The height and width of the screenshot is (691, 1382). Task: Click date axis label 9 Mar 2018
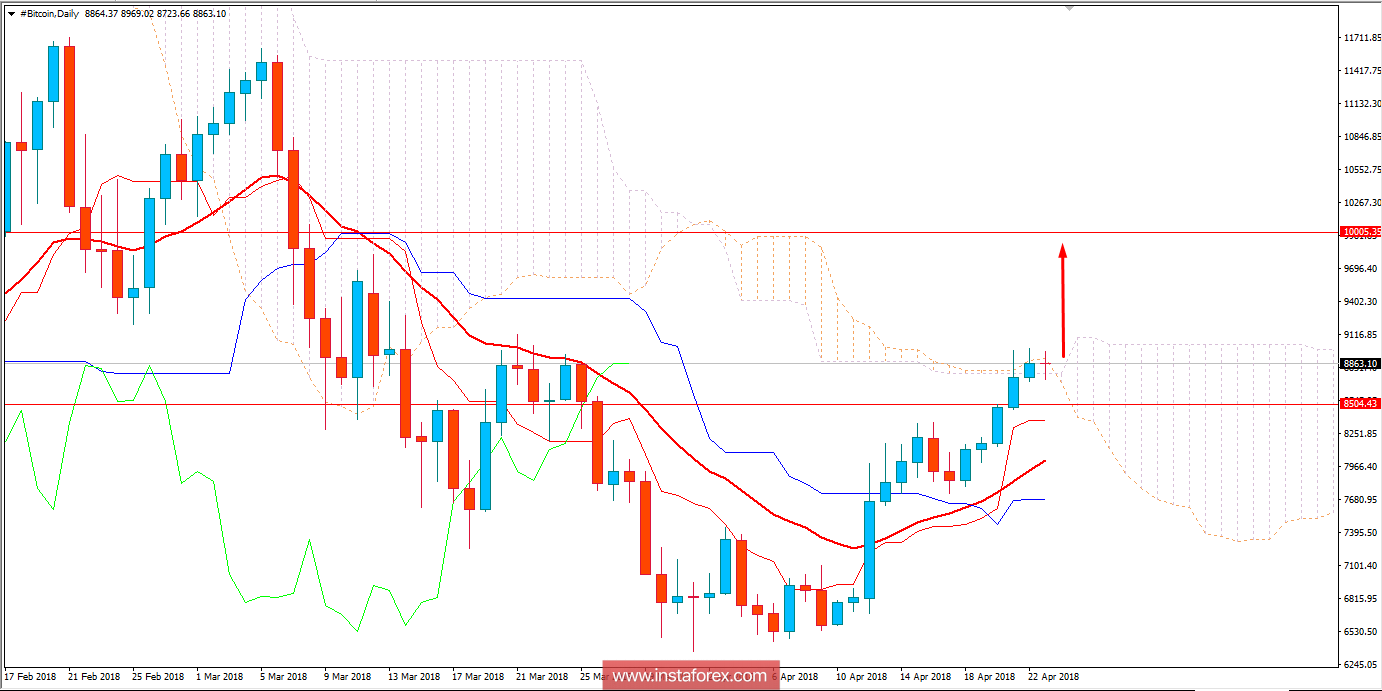[x=348, y=677]
